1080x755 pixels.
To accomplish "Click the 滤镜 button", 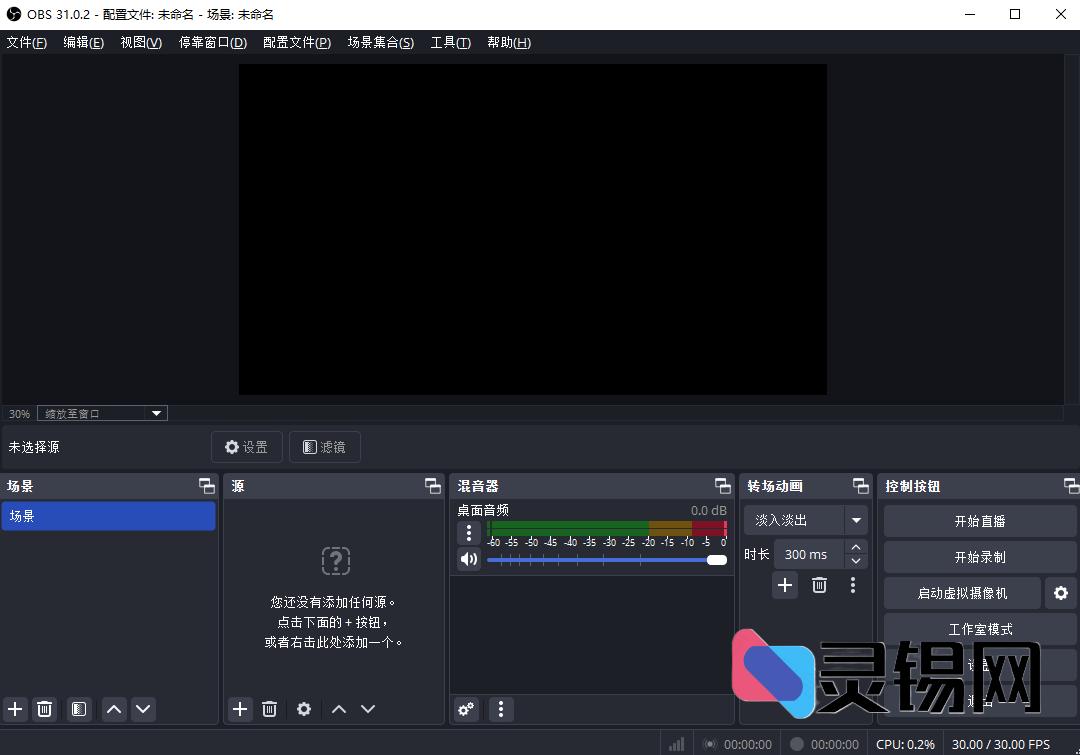I will point(324,447).
